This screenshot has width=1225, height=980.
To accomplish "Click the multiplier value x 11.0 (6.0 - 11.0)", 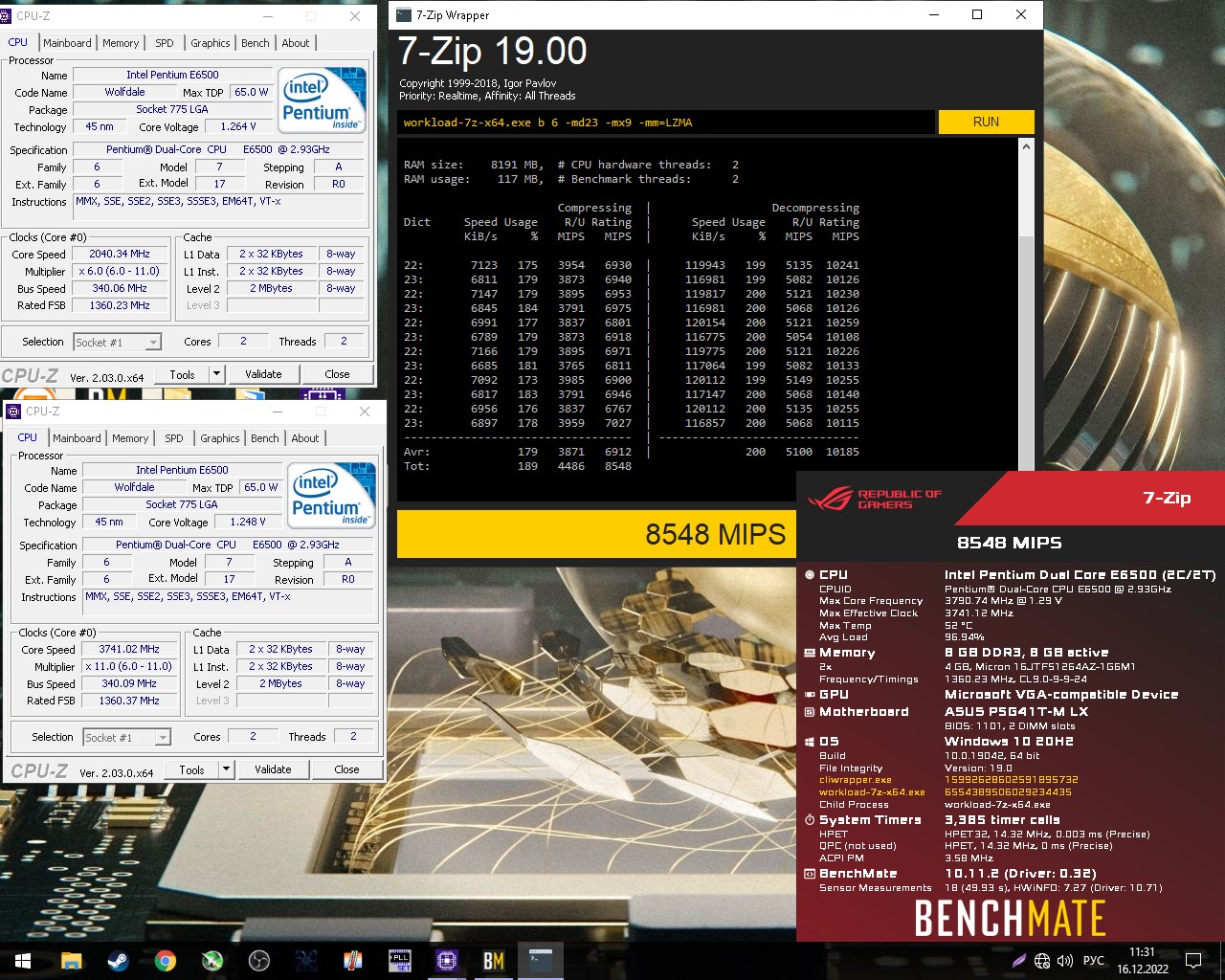I will click(x=129, y=666).
